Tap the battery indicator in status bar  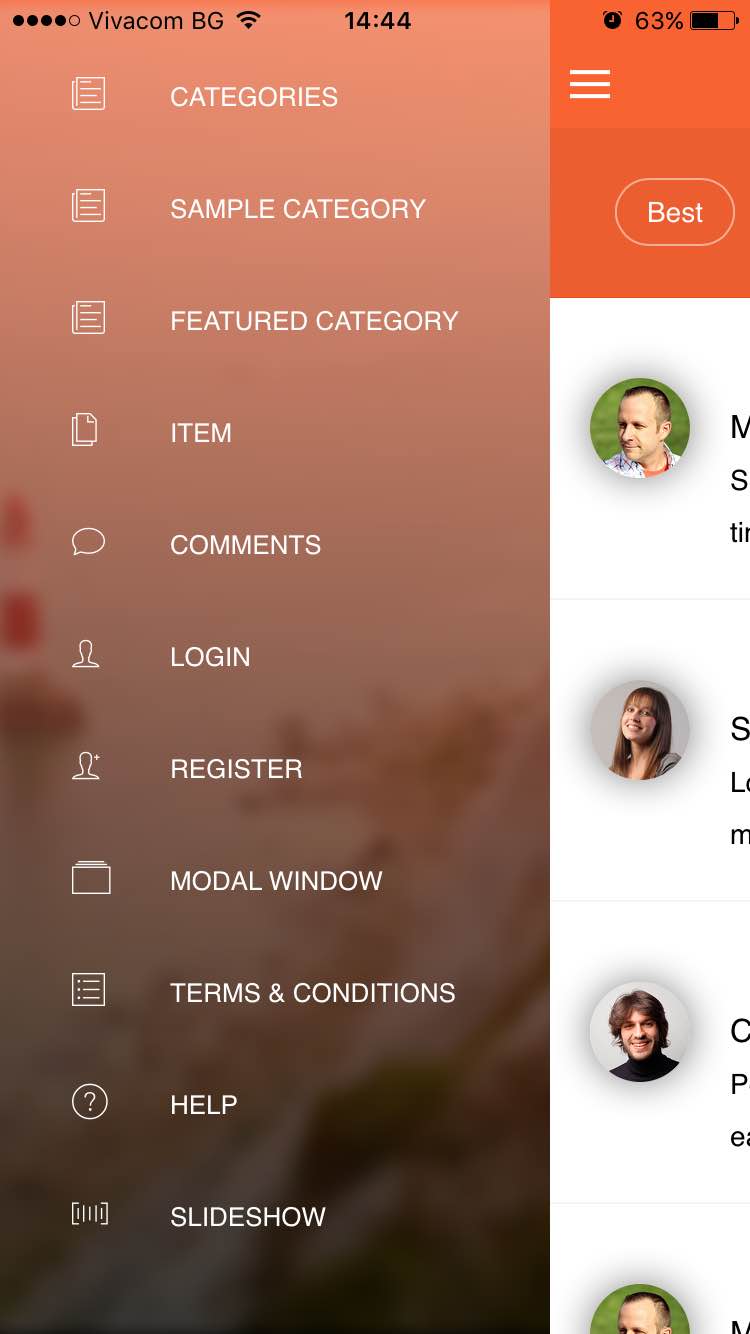coord(714,20)
